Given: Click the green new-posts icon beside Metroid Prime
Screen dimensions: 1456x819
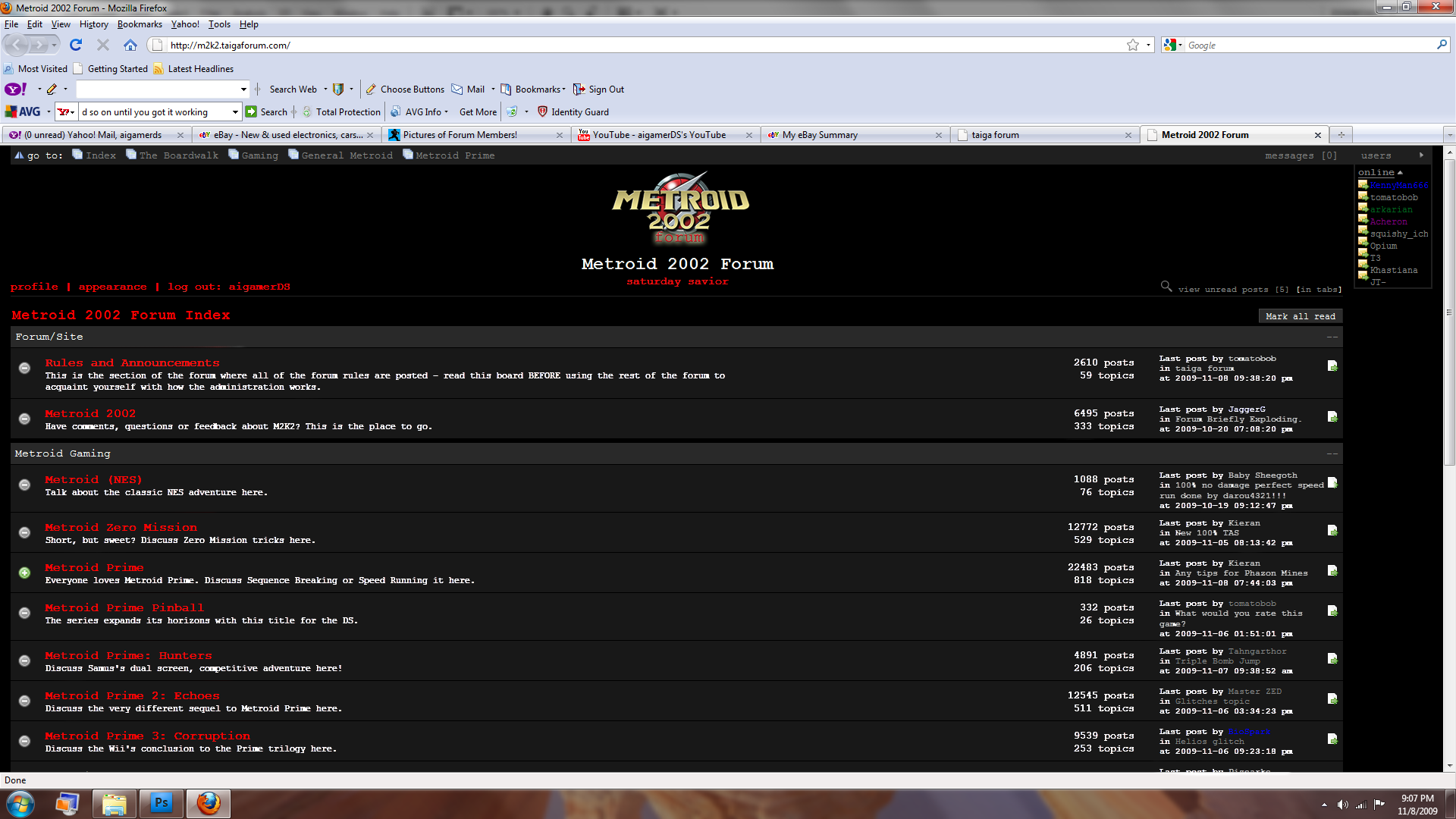Looking at the screenshot, I should point(24,573).
